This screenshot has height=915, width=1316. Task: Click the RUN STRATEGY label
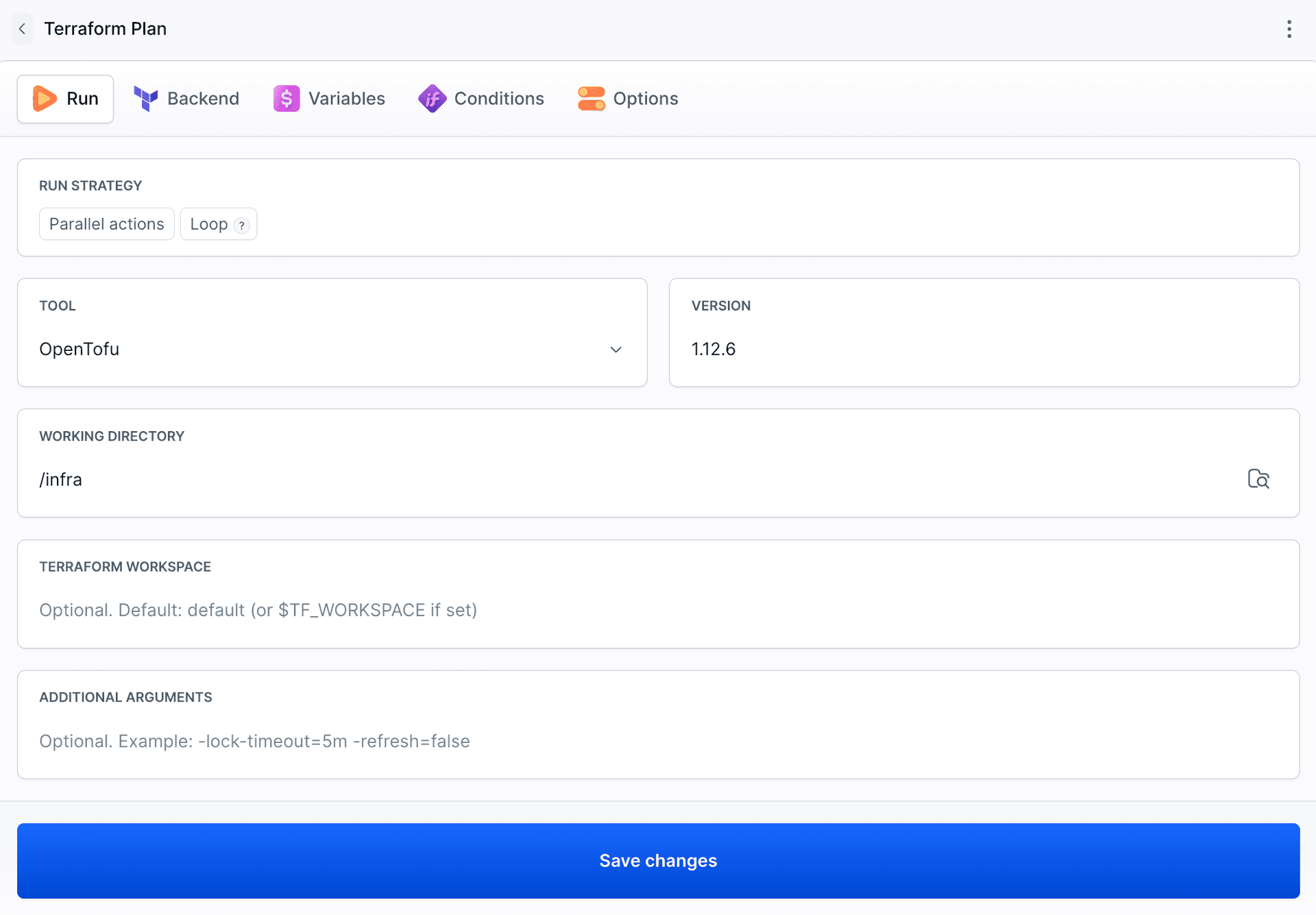tap(90, 186)
